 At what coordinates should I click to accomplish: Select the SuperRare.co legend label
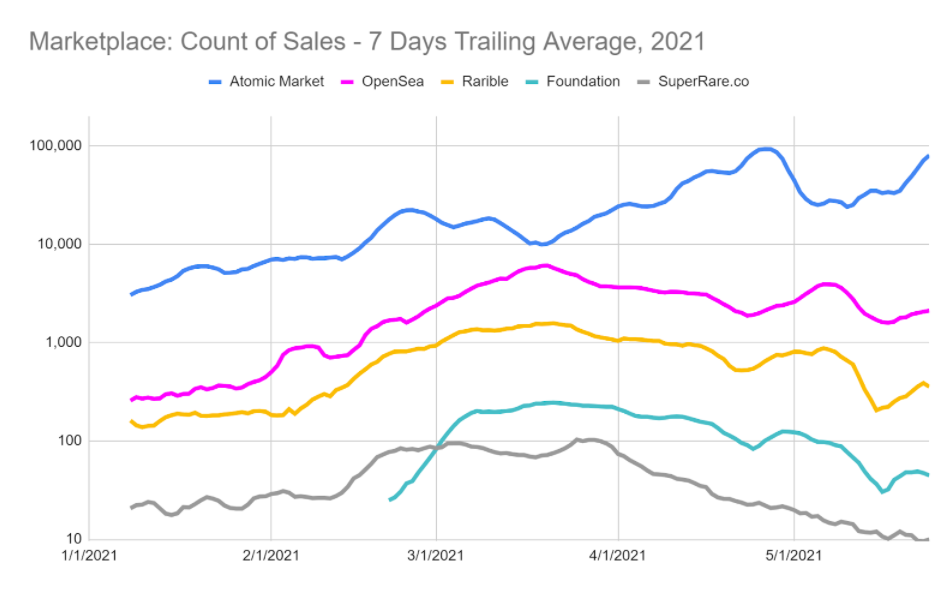click(x=703, y=81)
